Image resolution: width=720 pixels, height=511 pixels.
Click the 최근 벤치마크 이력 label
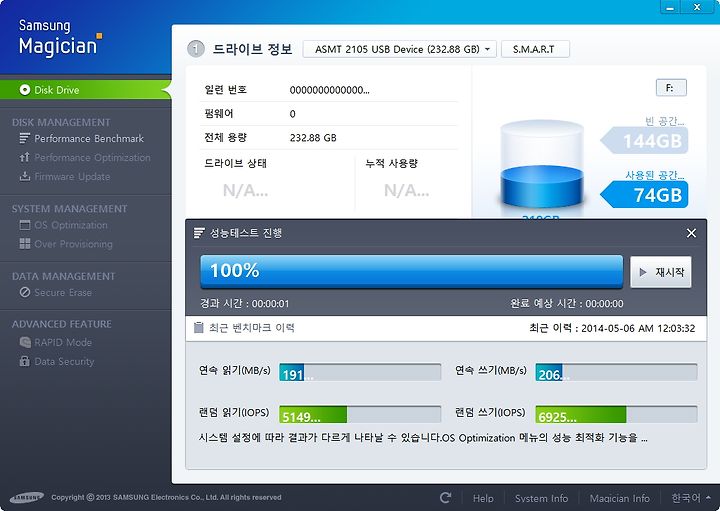pyautogui.click(x=252, y=328)
